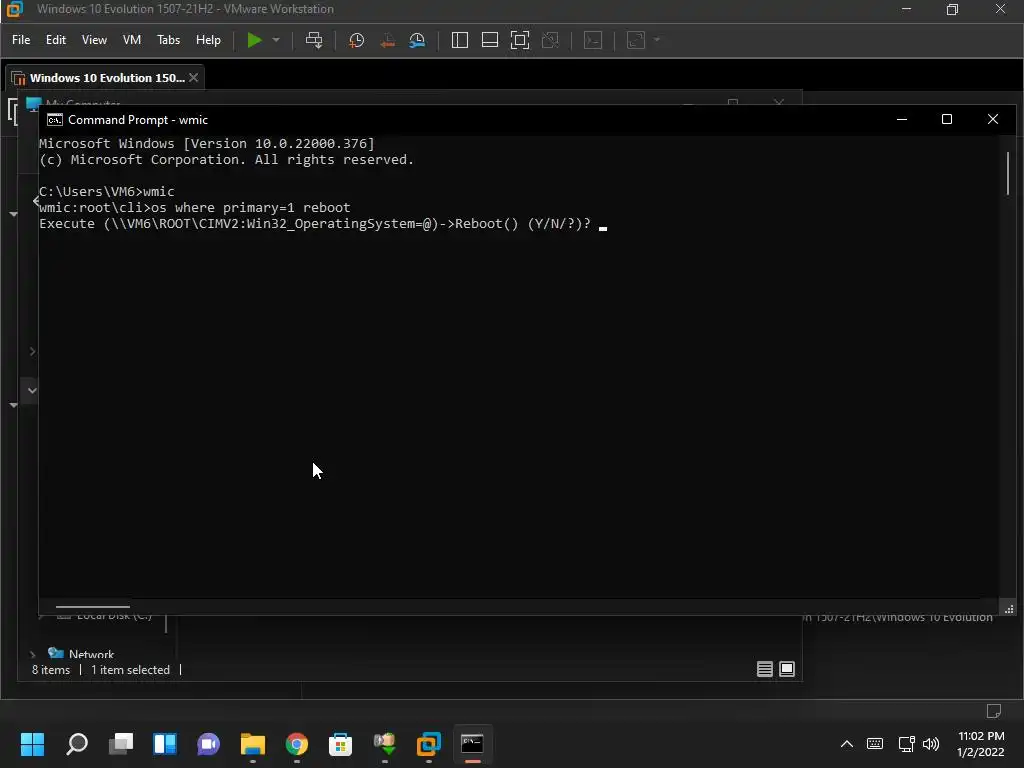Image resolution: width=1024 pixels, height=768 pixels.
Task: Toggle the thumbnail bar icon in VMware toolbar
Action: pyautogui.click(x=490, y=40)
